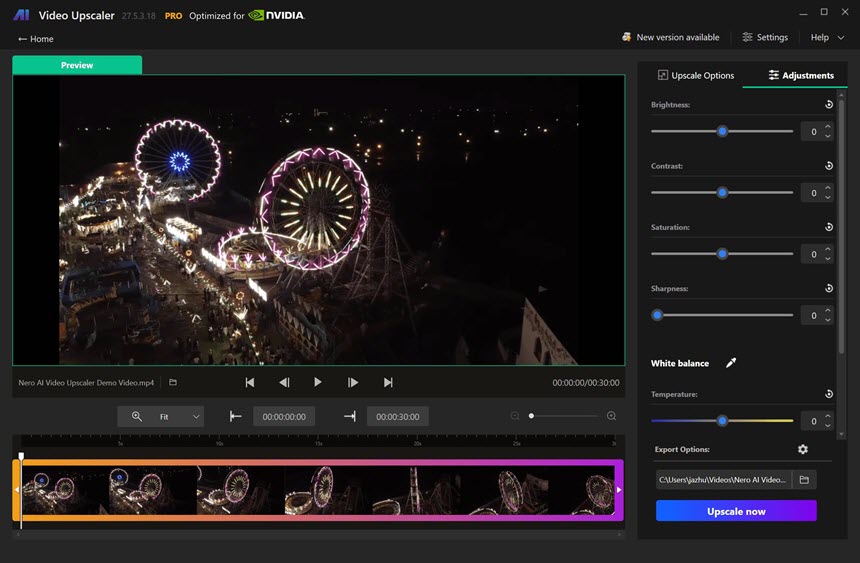Click the Nero AI app logo
This screenshot has height=563, width=860.
(21, 15)
